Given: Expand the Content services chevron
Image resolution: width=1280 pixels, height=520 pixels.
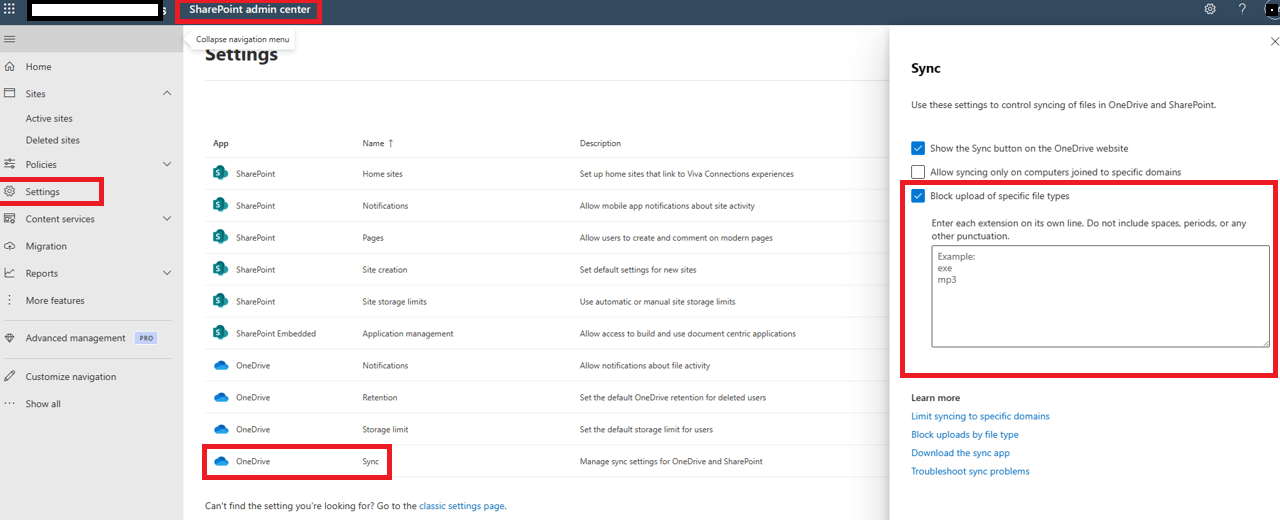Looking at the screenshot, I should (167, 219).
